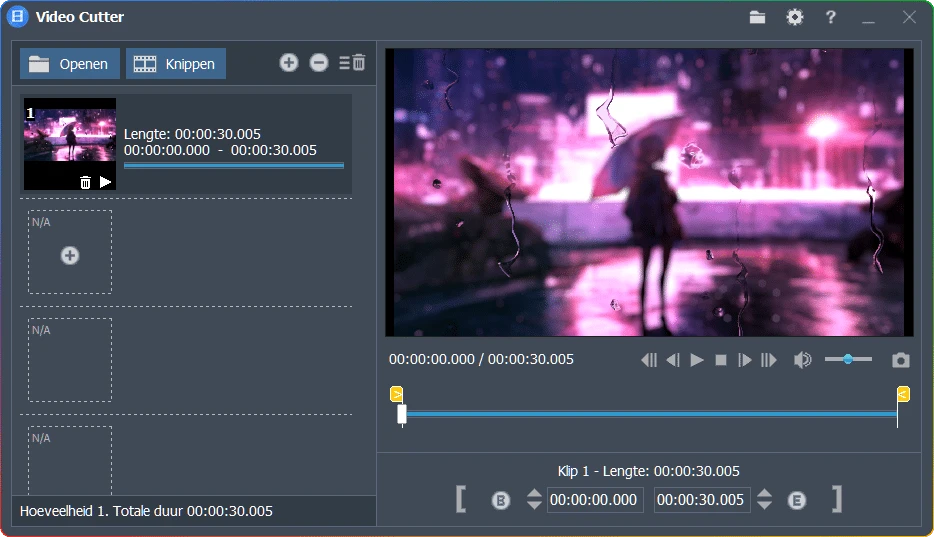Set clip end with E button
934x537 pixels.
coord(796,500)
